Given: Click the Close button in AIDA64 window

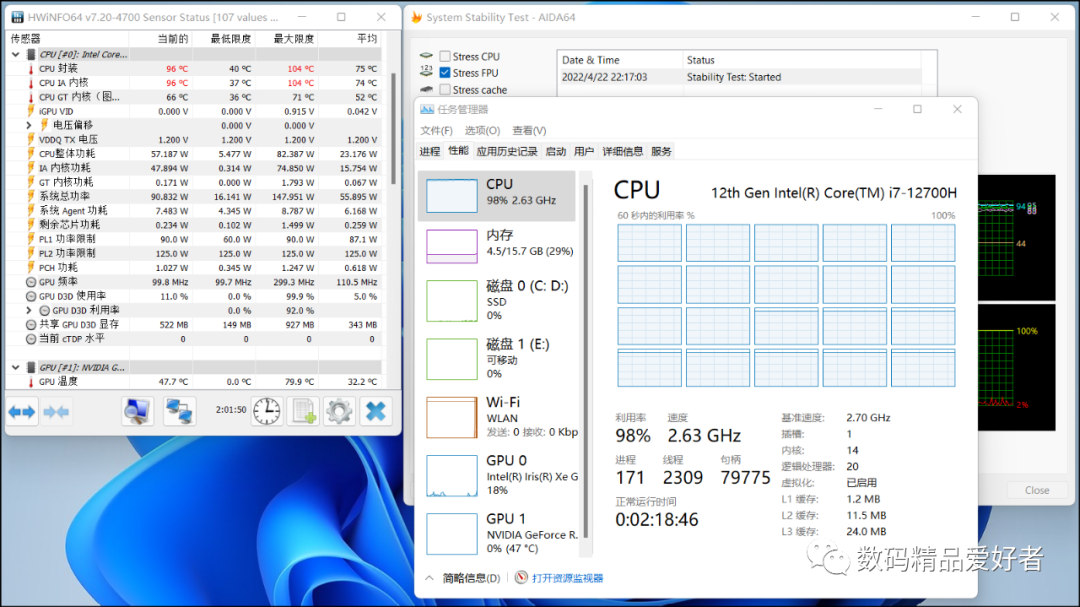Looking at the screenshot, I should click(1037, 490).
